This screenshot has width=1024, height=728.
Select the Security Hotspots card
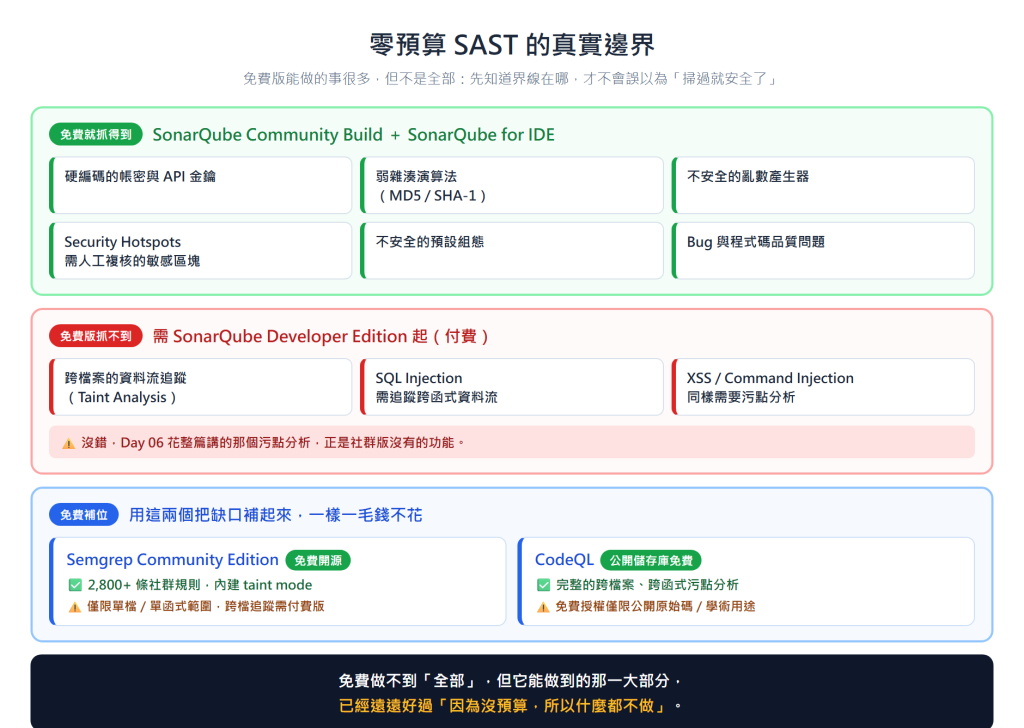pyautogui.click(x=200, y=251)
